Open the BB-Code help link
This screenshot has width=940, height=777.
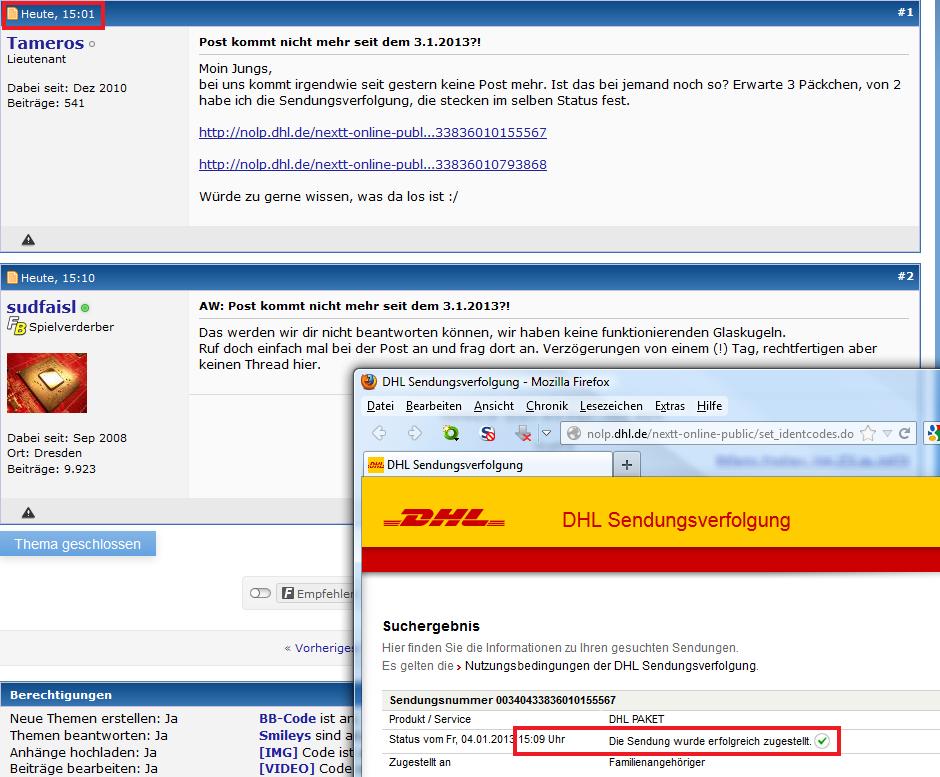(287, 718)
